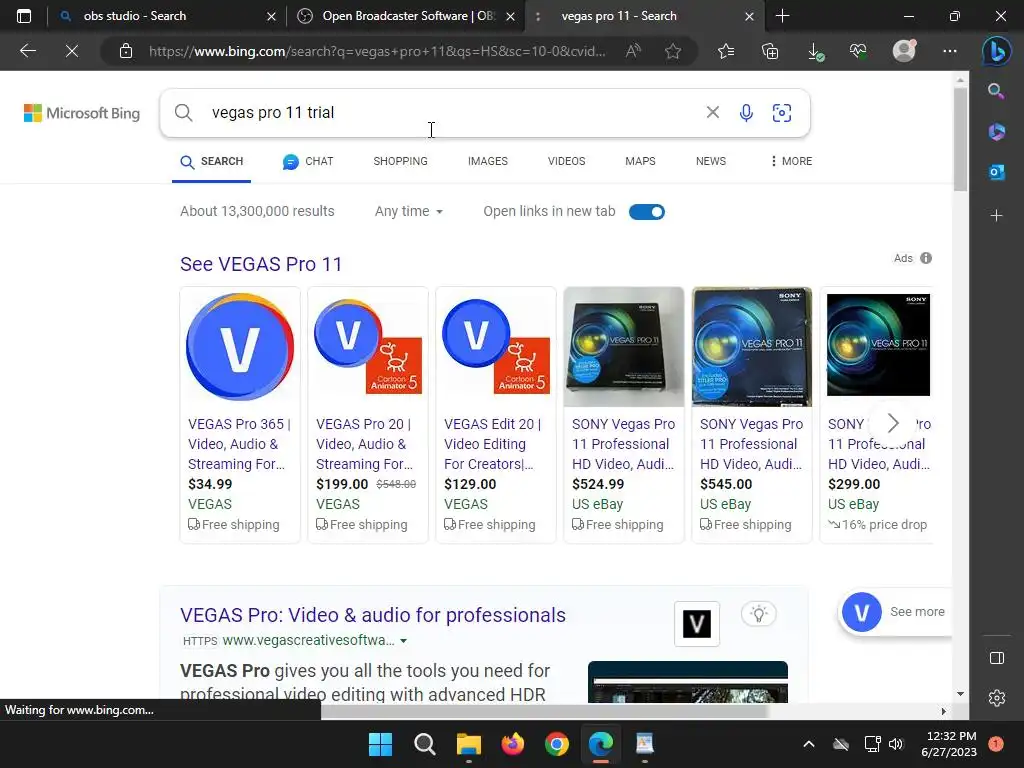This screenshot has width=1024, height=768.
Task: Open VEGAS Edit 20 product listing
Action: pos(496,415)
